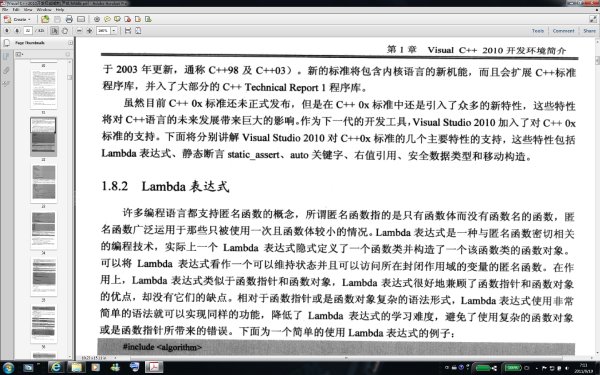600x375 pixels.
Task: Click the orange document toolbar icon
Action: click(138, 19)
